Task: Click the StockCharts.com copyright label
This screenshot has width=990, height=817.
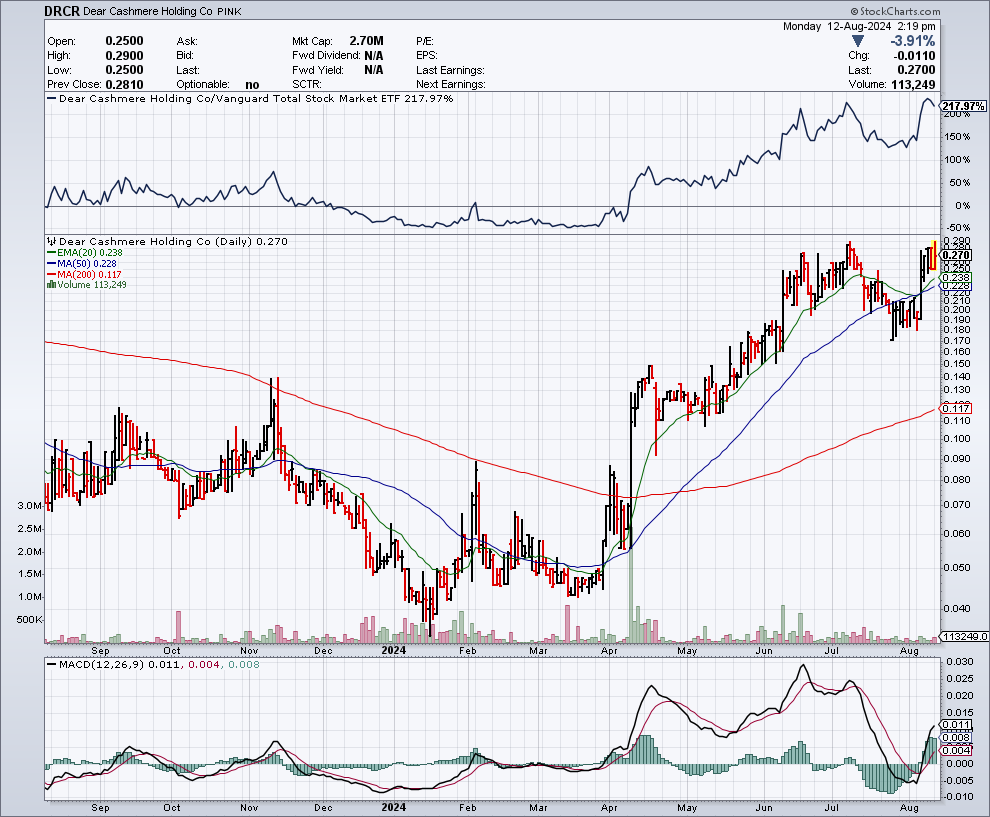Action: [x=895, y=11]
